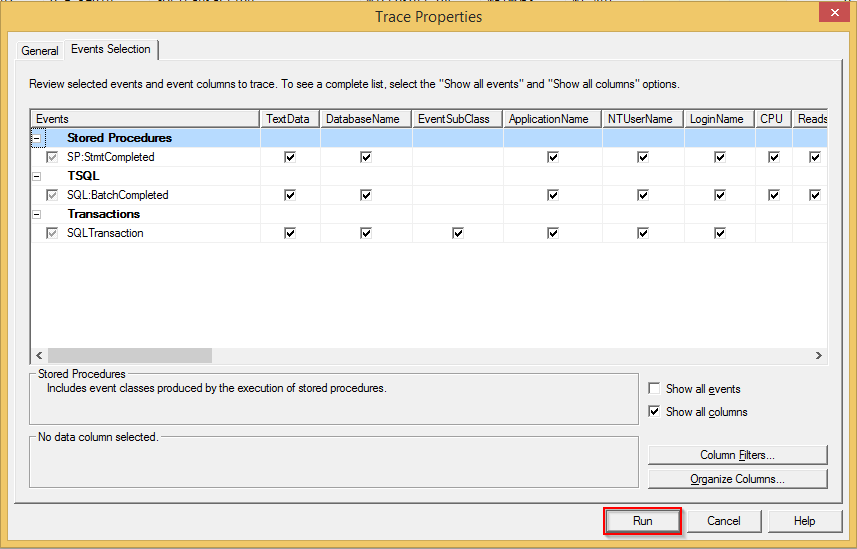
Task: Toggle CPU for SP:StmtCompleted
Action: click(x=774, y=157)
